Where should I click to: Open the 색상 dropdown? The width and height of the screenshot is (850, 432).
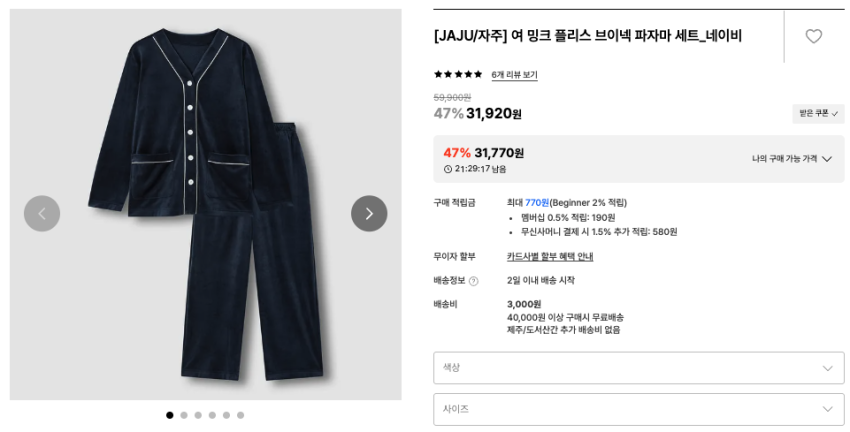638,367
